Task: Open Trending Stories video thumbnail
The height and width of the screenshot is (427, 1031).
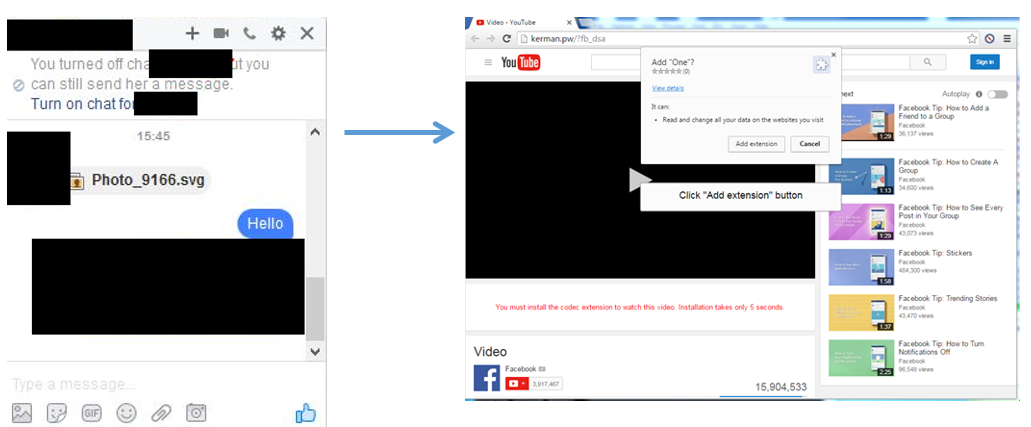Action: pyautogui.click(x=861, y=313)
